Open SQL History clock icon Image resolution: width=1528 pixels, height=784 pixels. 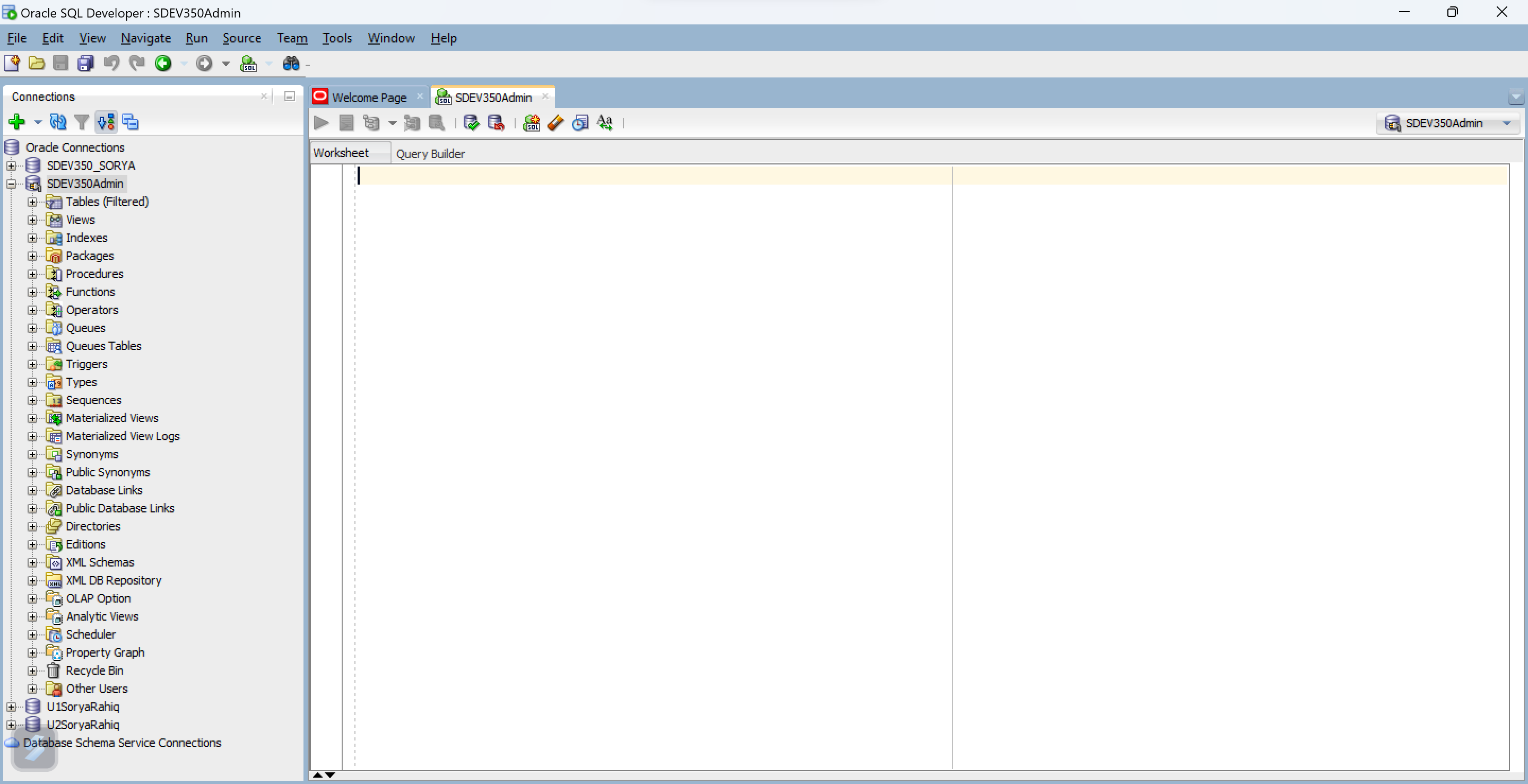click(580, 123)
